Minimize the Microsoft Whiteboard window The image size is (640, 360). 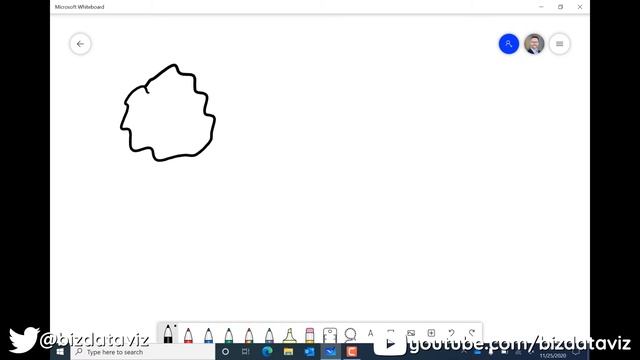[x=541, y=7]
